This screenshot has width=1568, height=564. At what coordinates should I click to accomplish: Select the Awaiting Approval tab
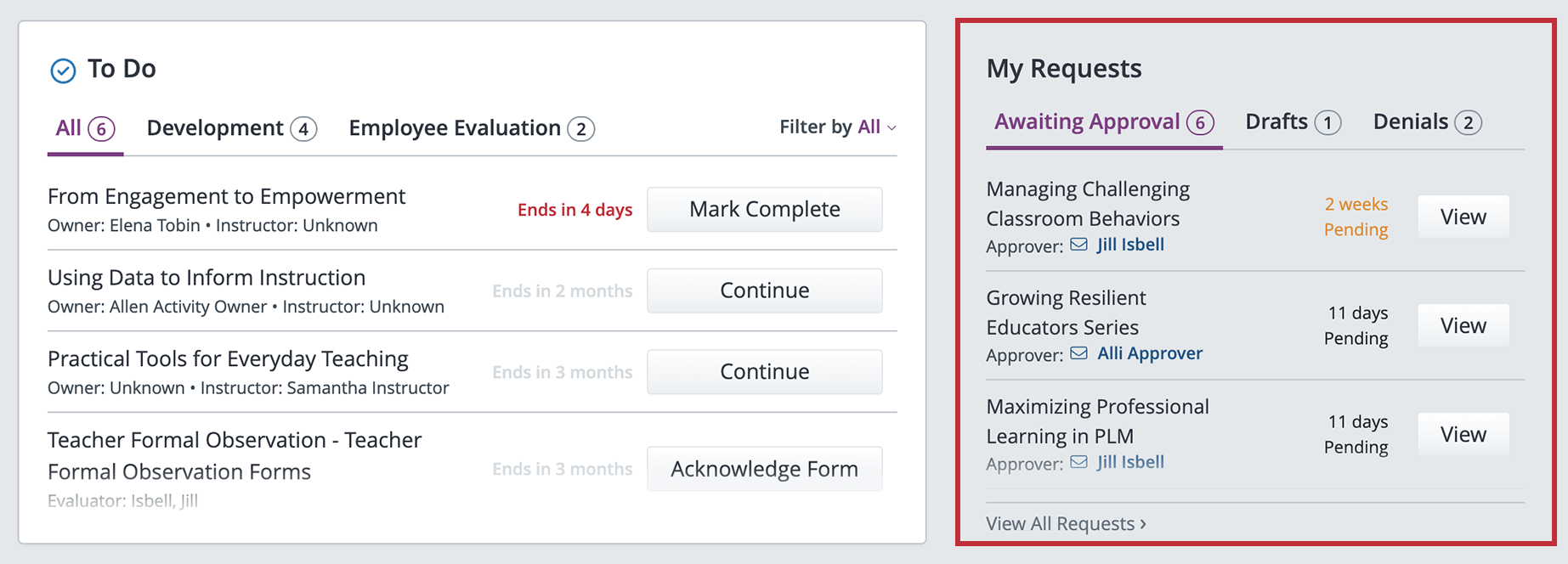pos(1103,122)
